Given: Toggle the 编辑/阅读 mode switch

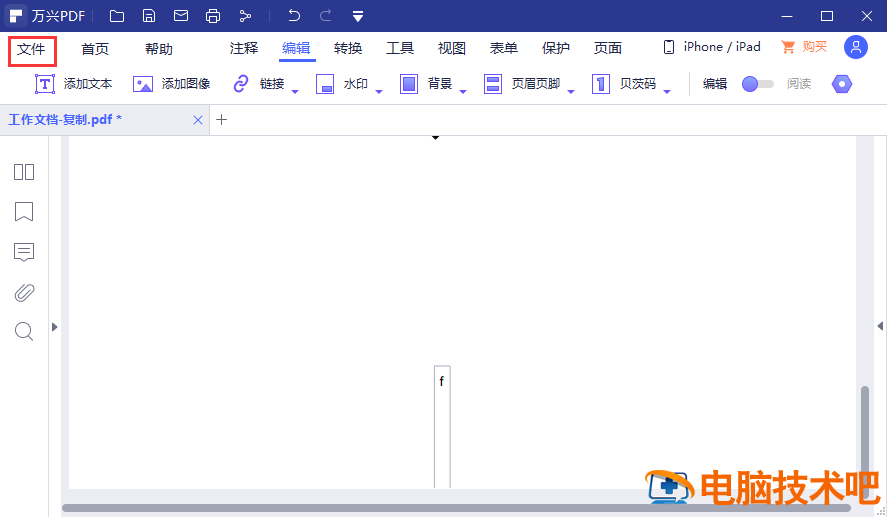Looking at the screenshot, I should [757, 84].
